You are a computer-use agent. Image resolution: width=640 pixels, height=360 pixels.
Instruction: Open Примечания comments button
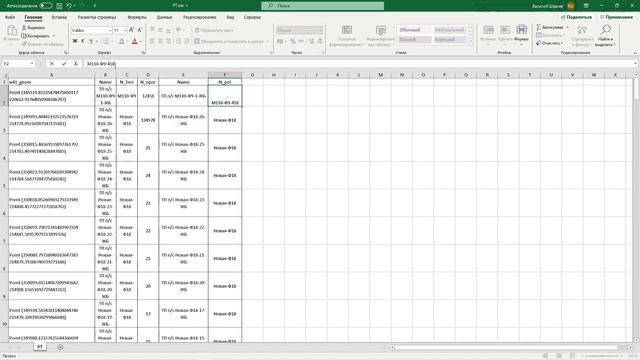coord(616,17)
